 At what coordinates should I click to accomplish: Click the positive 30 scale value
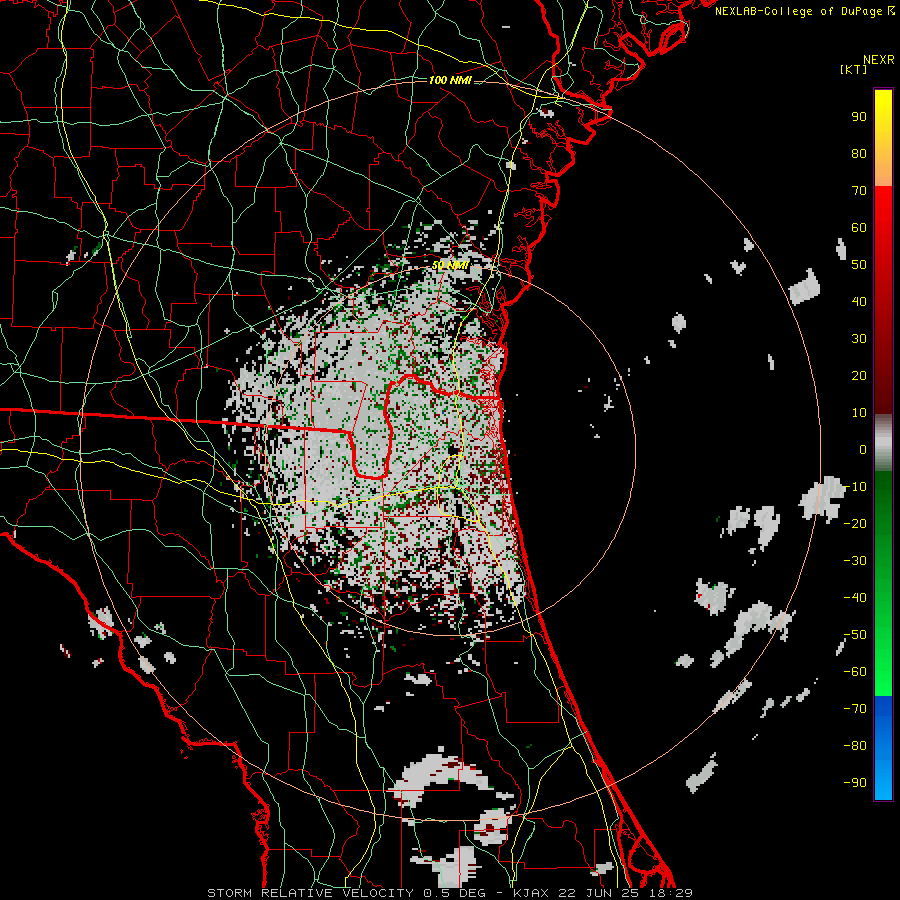coord(859,339)
